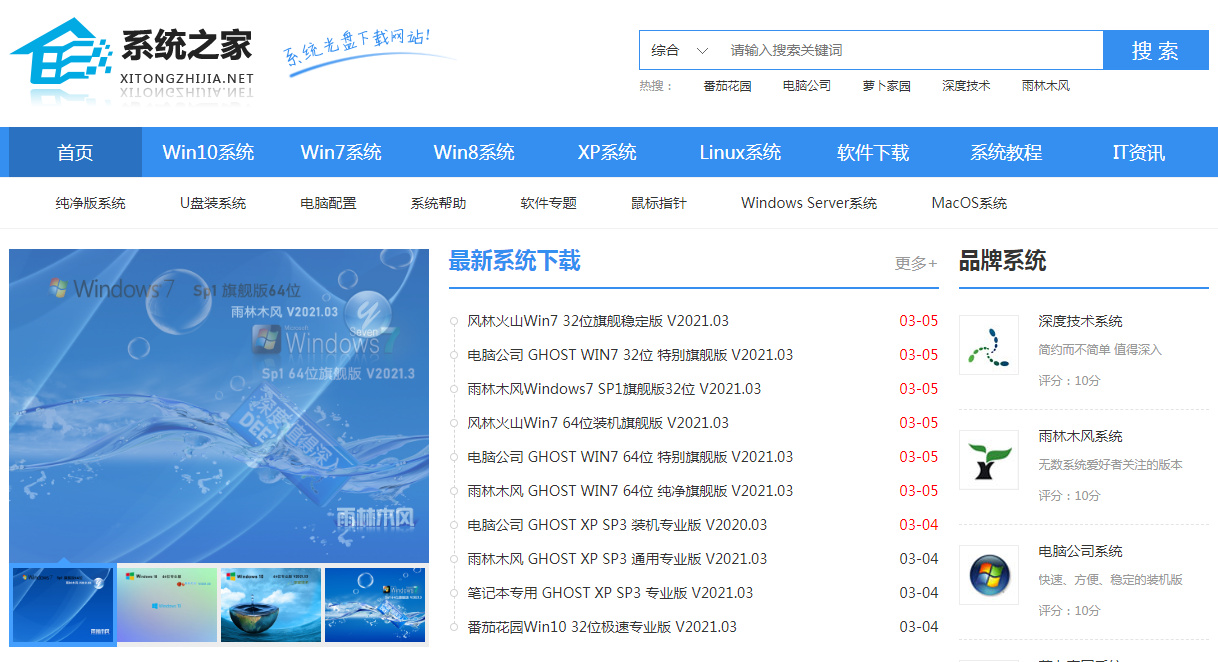The image size is (1218, 662).
Task: Open hot search link 深度技术
Action: (966, 86)
